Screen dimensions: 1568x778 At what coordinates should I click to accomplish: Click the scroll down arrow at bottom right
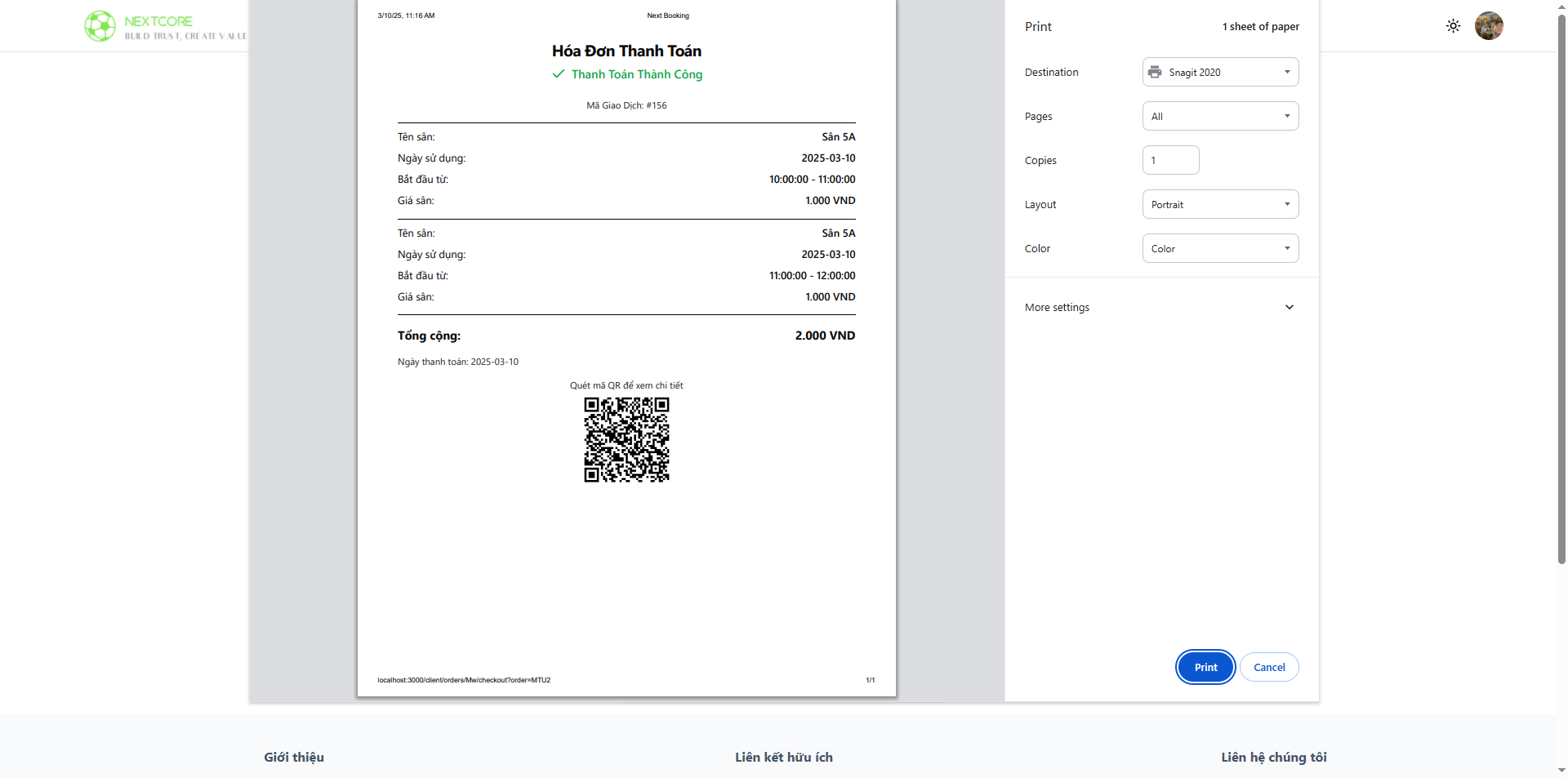point(1561,770)
